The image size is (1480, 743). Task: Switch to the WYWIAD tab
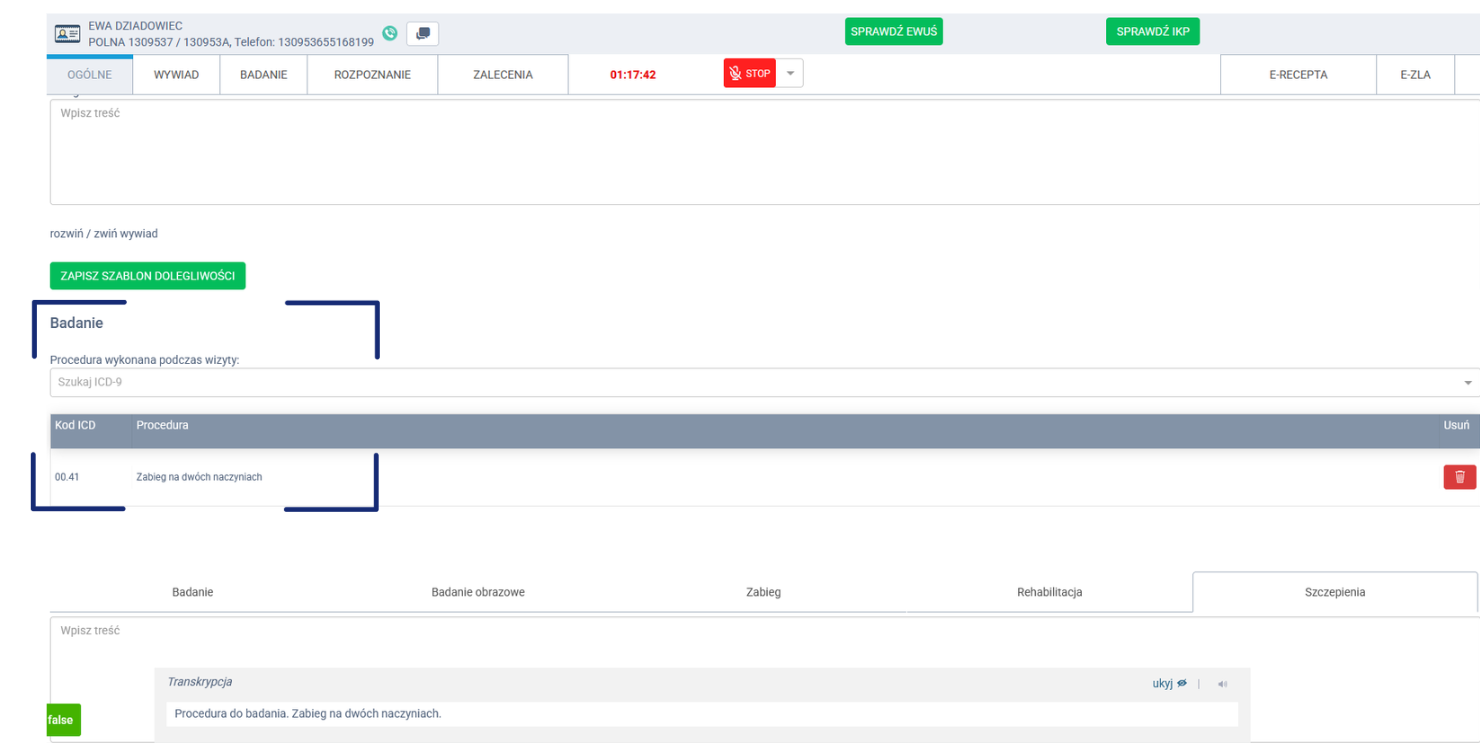(x=176, y=75)
